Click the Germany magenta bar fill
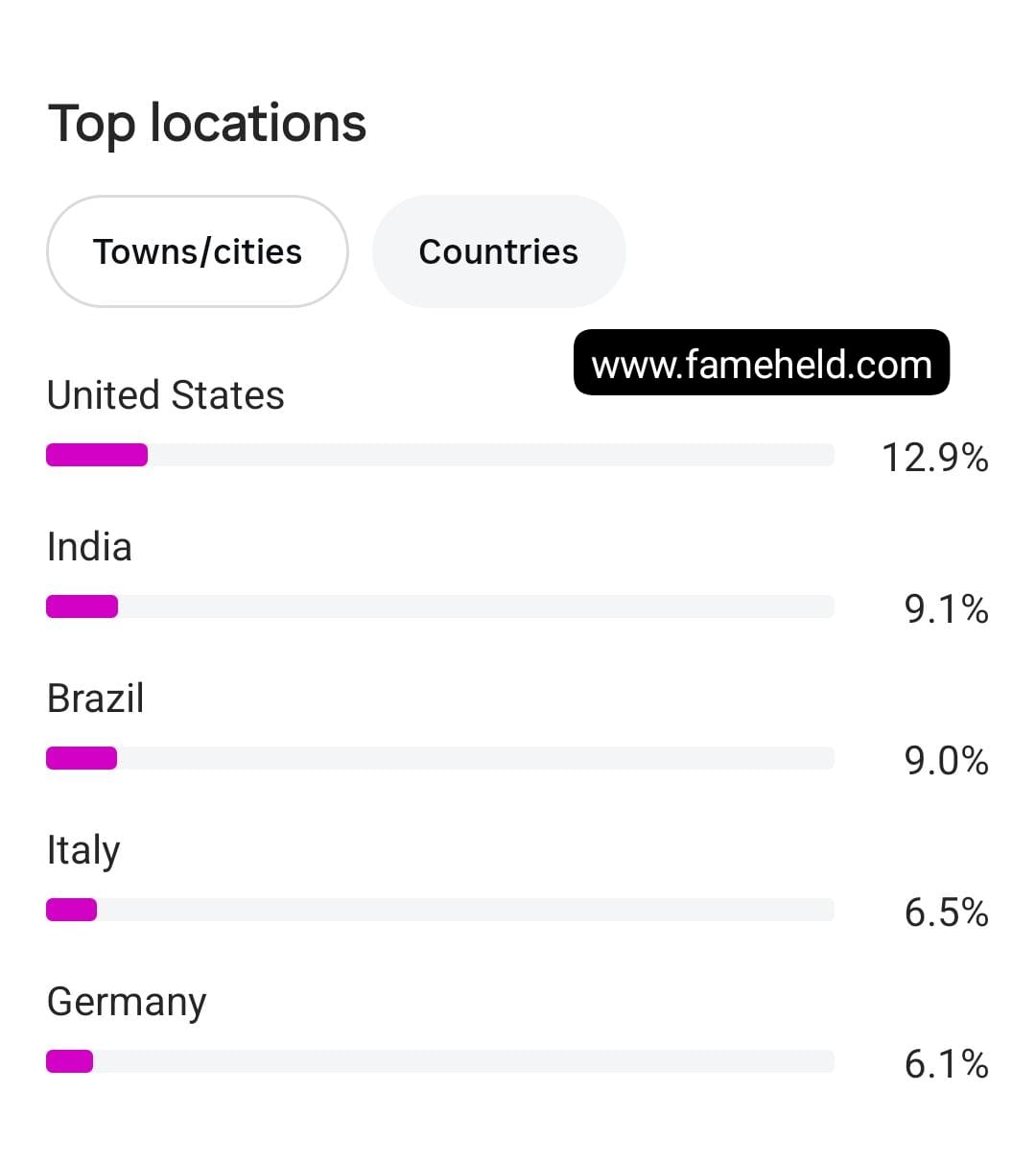Screen dimensions: 1036x1163 [x=69, y=1061]
